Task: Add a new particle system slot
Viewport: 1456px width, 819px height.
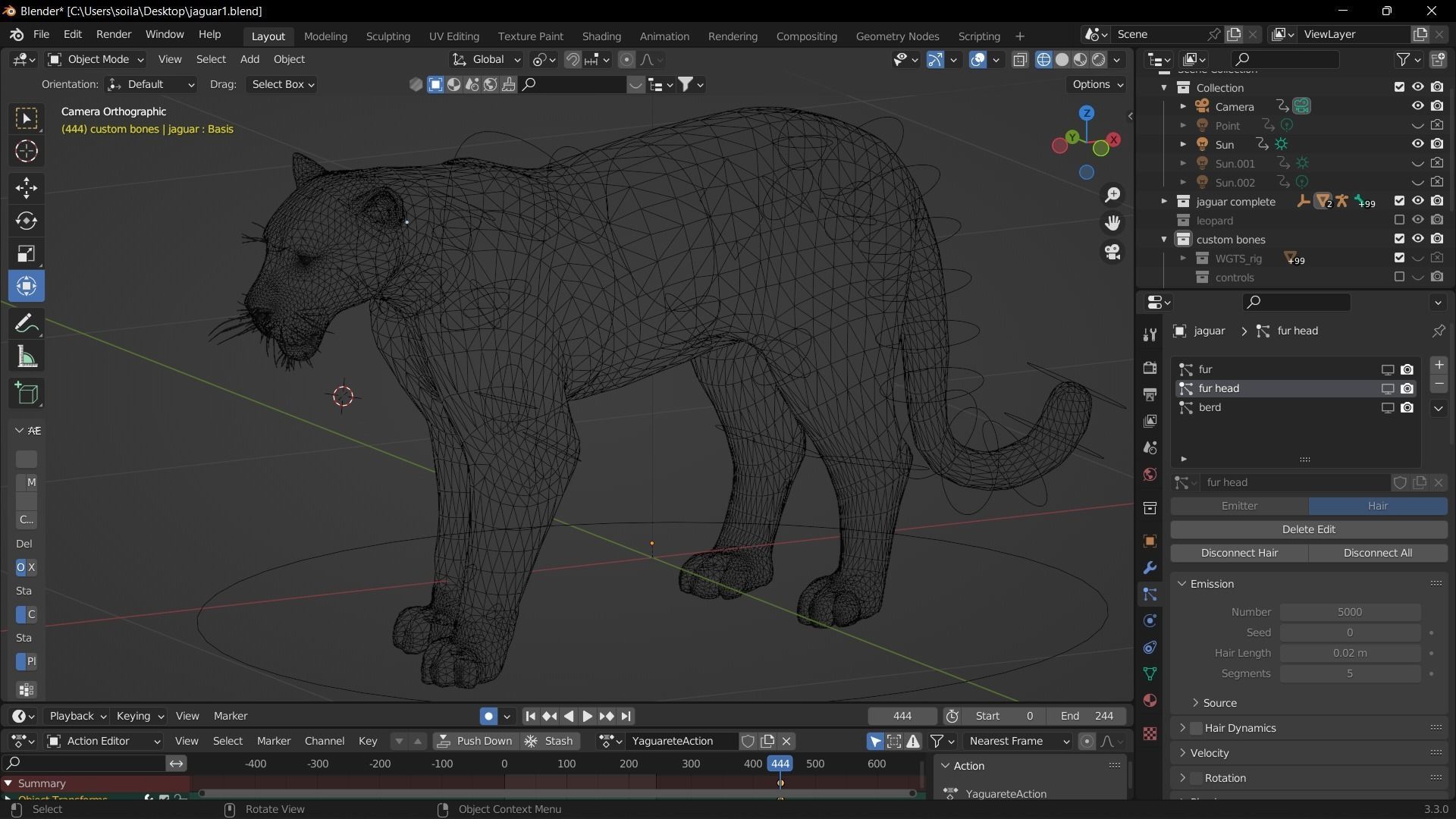Action: pyautogui.click(x=1439, y=365)
